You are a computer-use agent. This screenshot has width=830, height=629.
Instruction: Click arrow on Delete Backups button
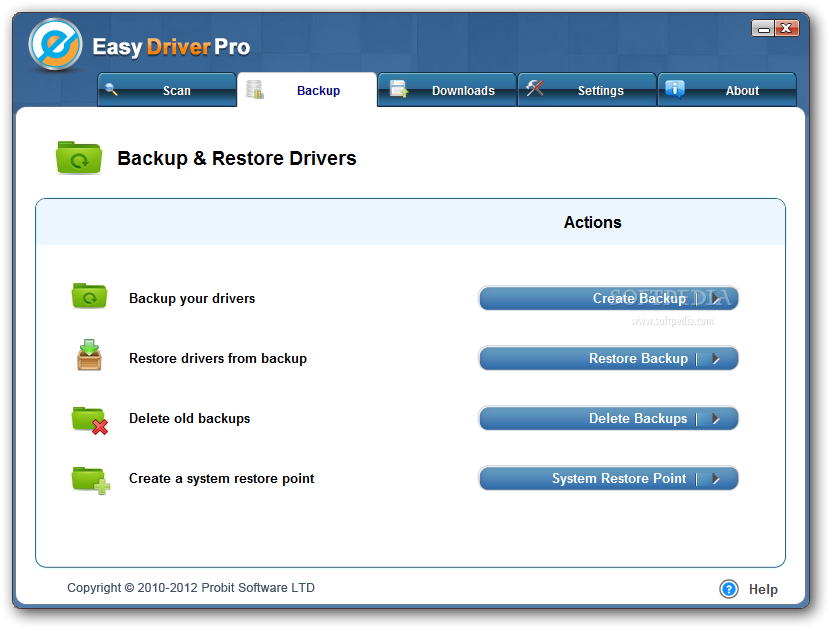point(716,419)
